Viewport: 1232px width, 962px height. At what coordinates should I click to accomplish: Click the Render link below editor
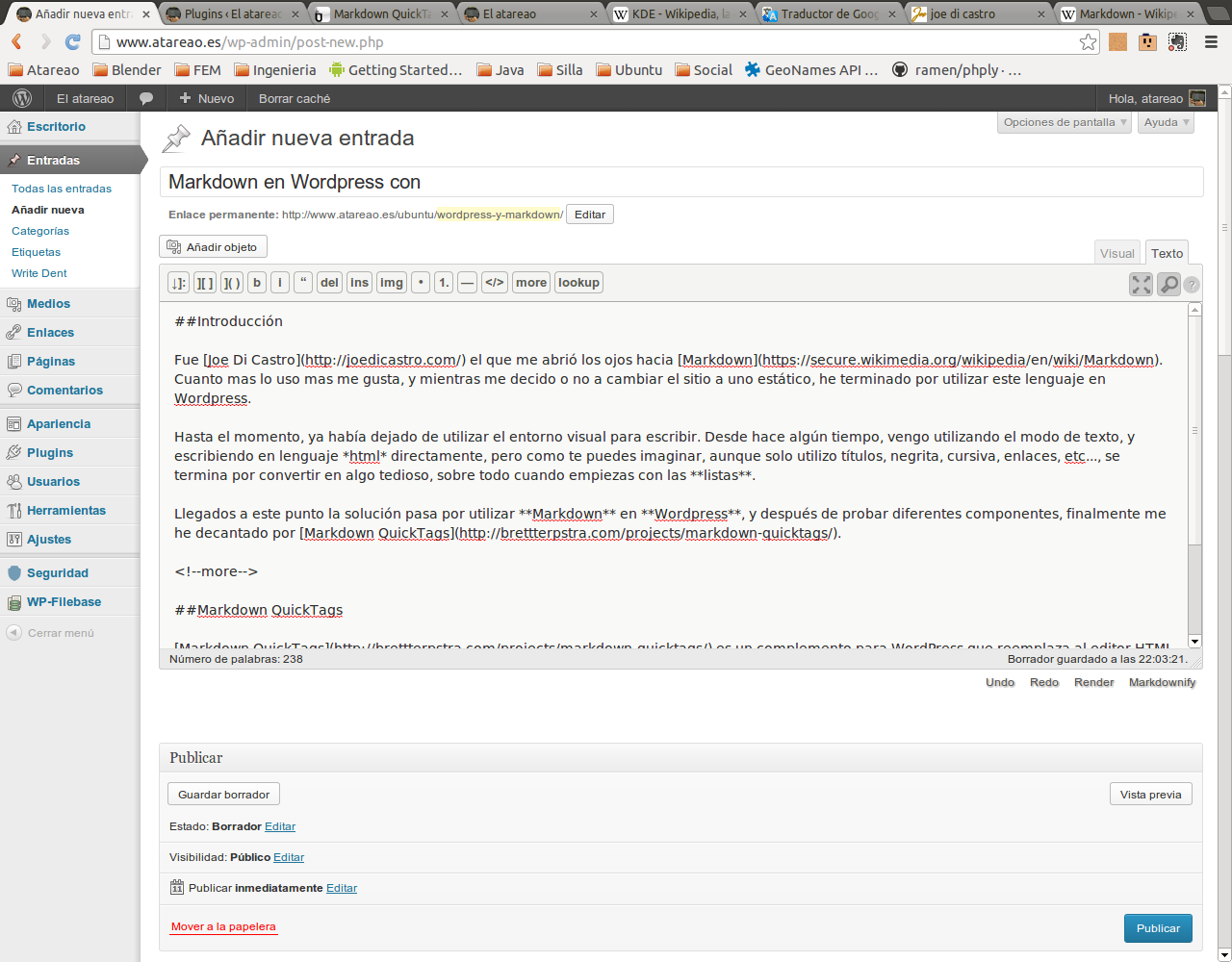[x=1094, y=682]
